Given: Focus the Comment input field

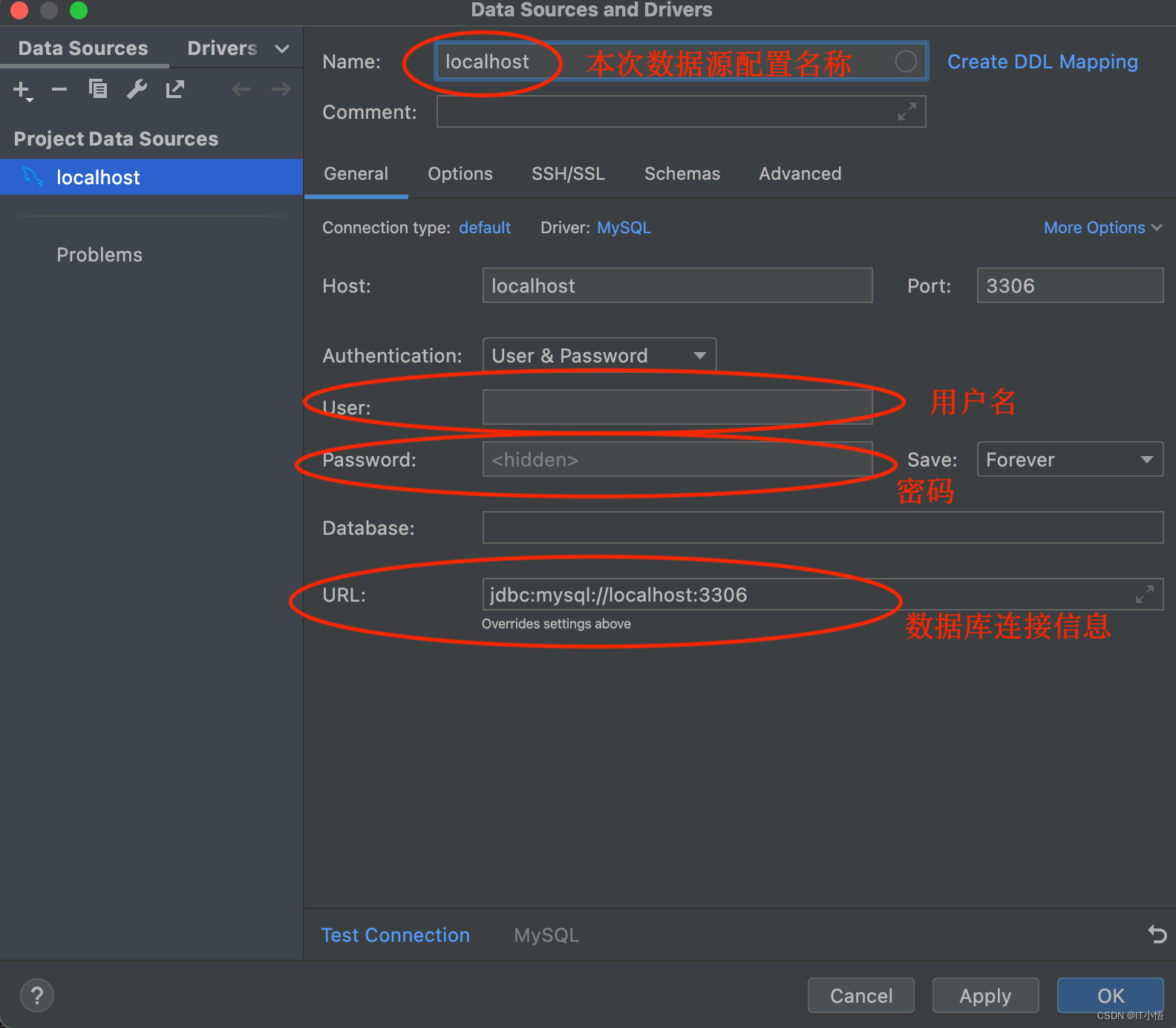Looking at the screenshot, I should (681, 111).
